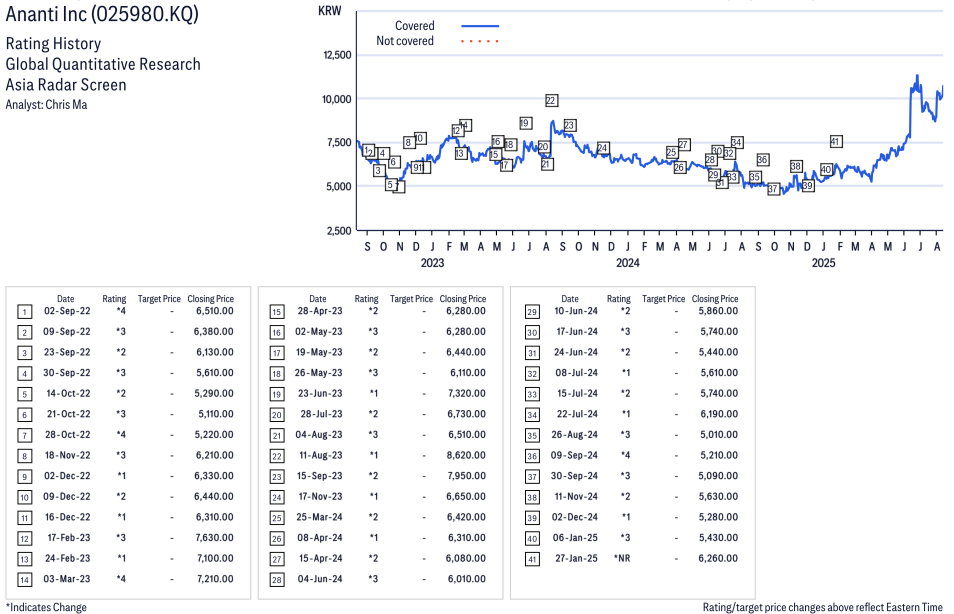This screenshot has height=614, width=954.
Task: Click the Global Quantitative Research line
Action: [x=103, y=65]
